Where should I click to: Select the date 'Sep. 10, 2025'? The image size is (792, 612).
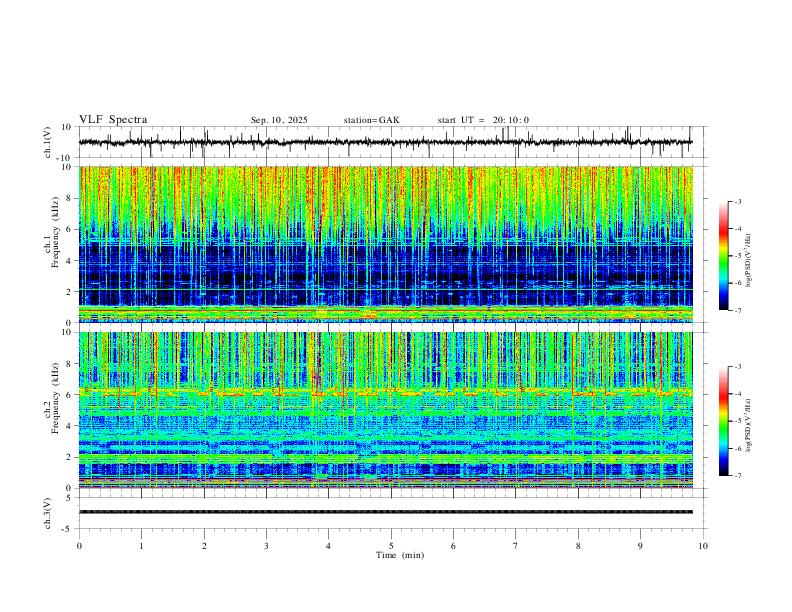coord(279,120)
